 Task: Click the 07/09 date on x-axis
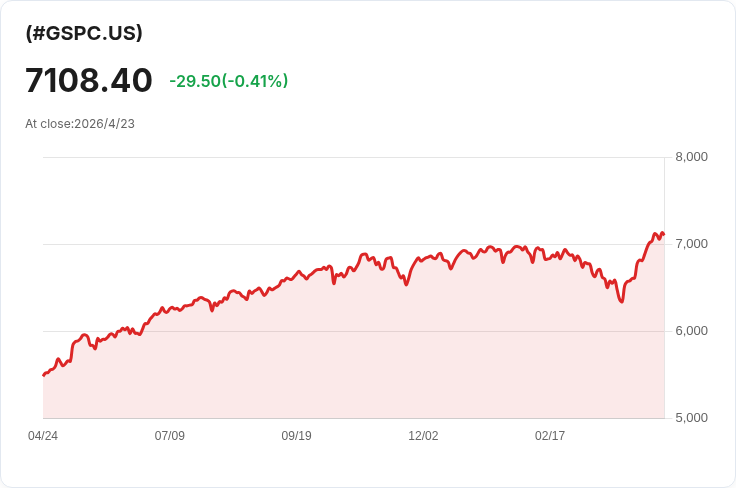pos(170,436)
